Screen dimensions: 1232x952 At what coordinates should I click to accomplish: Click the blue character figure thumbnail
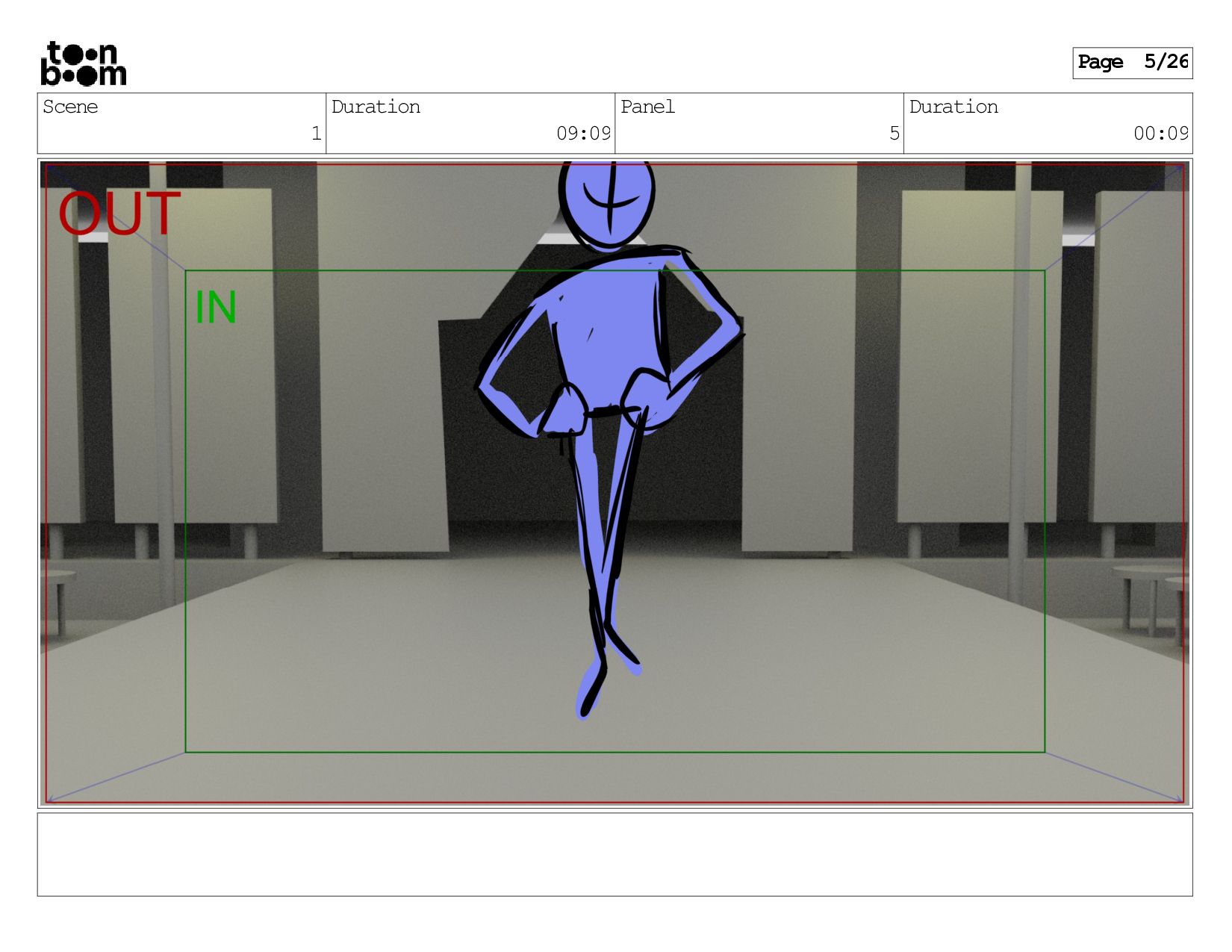click(609, 441)
